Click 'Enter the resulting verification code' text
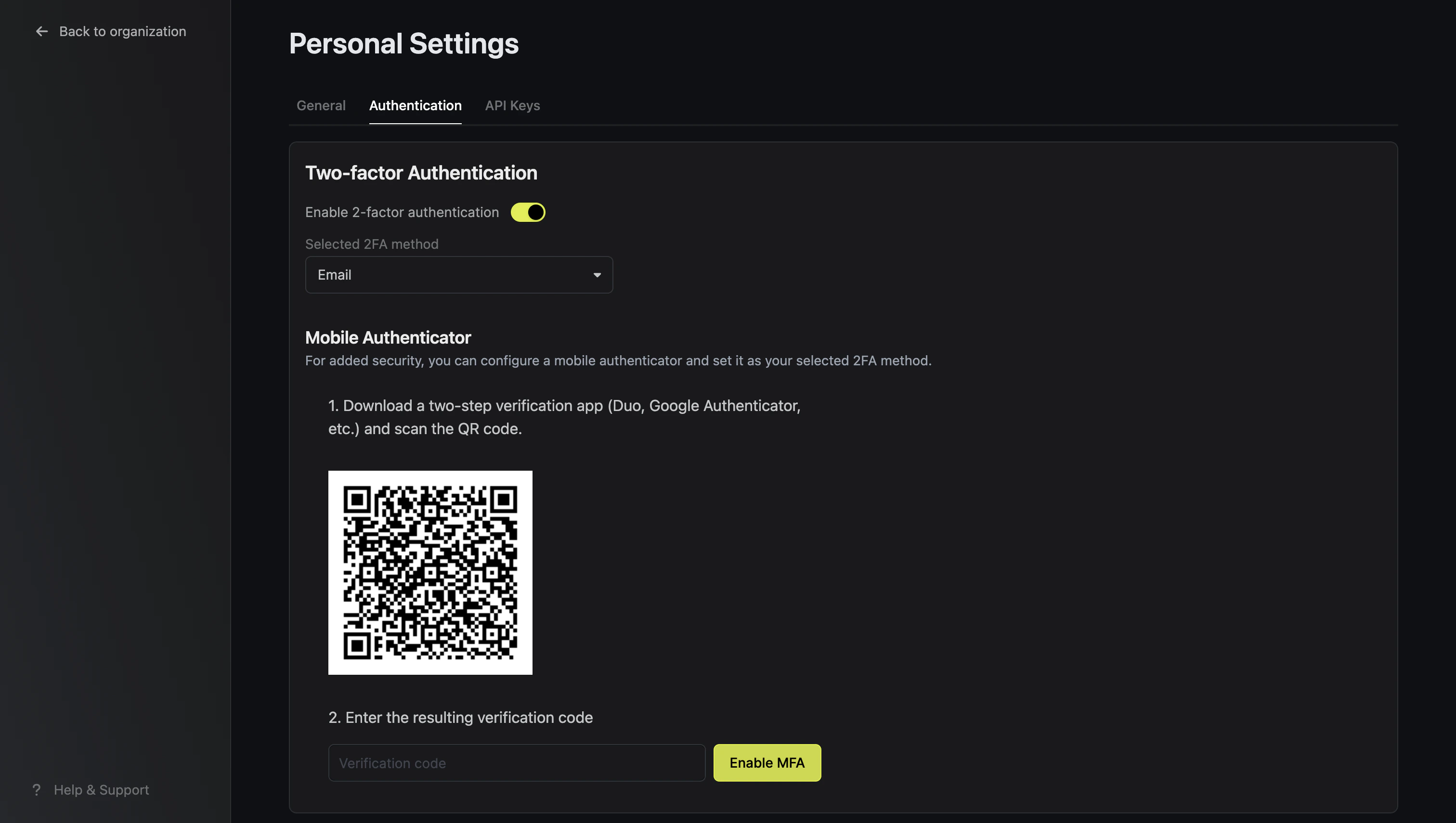Screen dimensions: 1456x823 coord(460,717)
